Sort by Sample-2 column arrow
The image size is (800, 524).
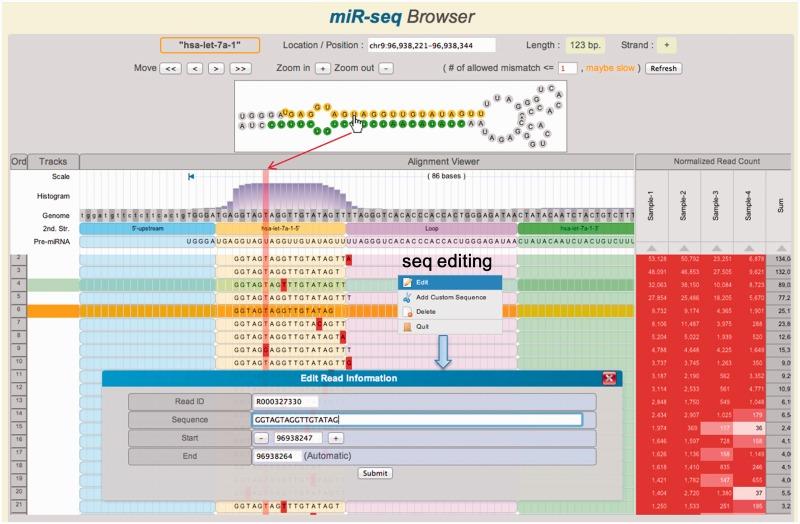pyautogui.click(x=684, y=248)
